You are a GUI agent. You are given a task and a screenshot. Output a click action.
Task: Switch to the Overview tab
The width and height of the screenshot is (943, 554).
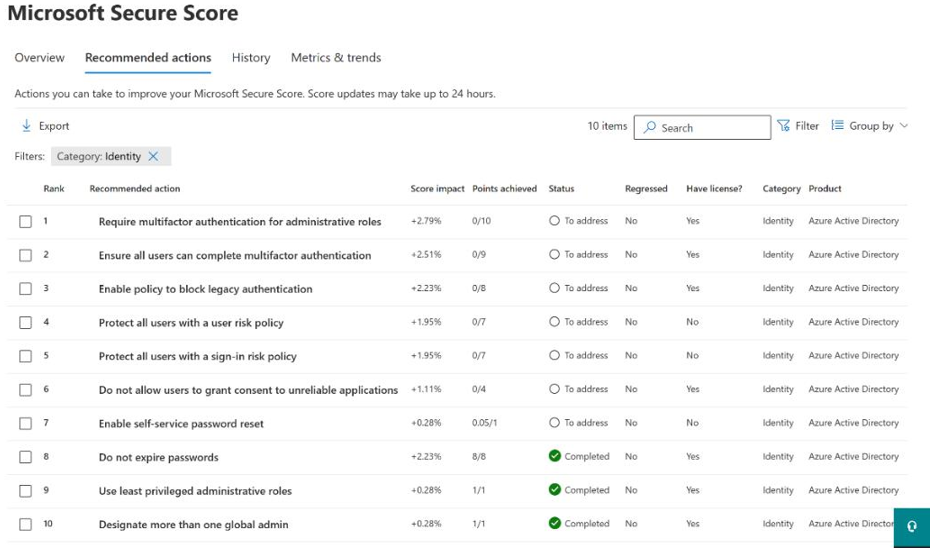40,58
